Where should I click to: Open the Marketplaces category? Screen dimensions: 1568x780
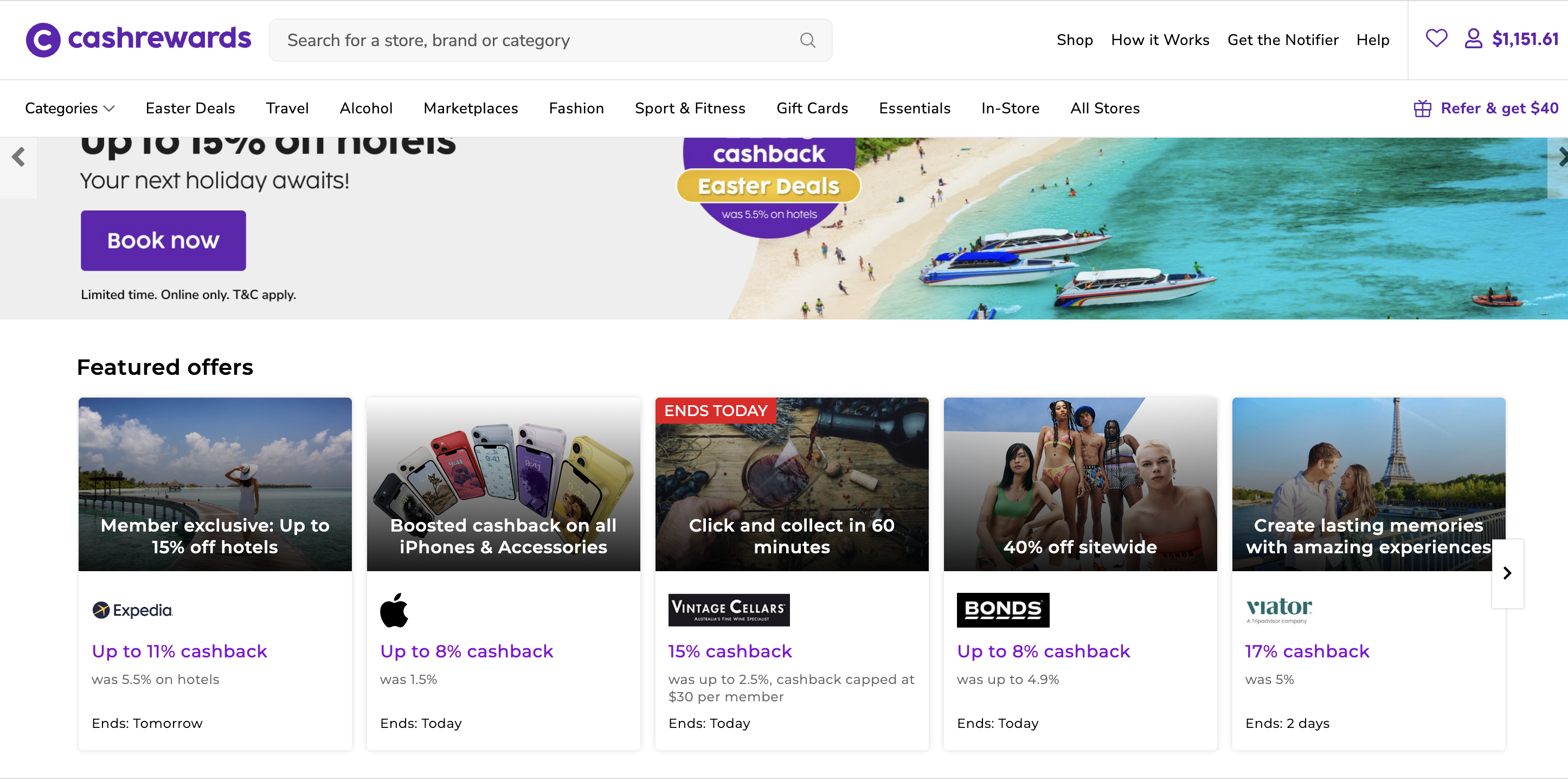(471, 108)
